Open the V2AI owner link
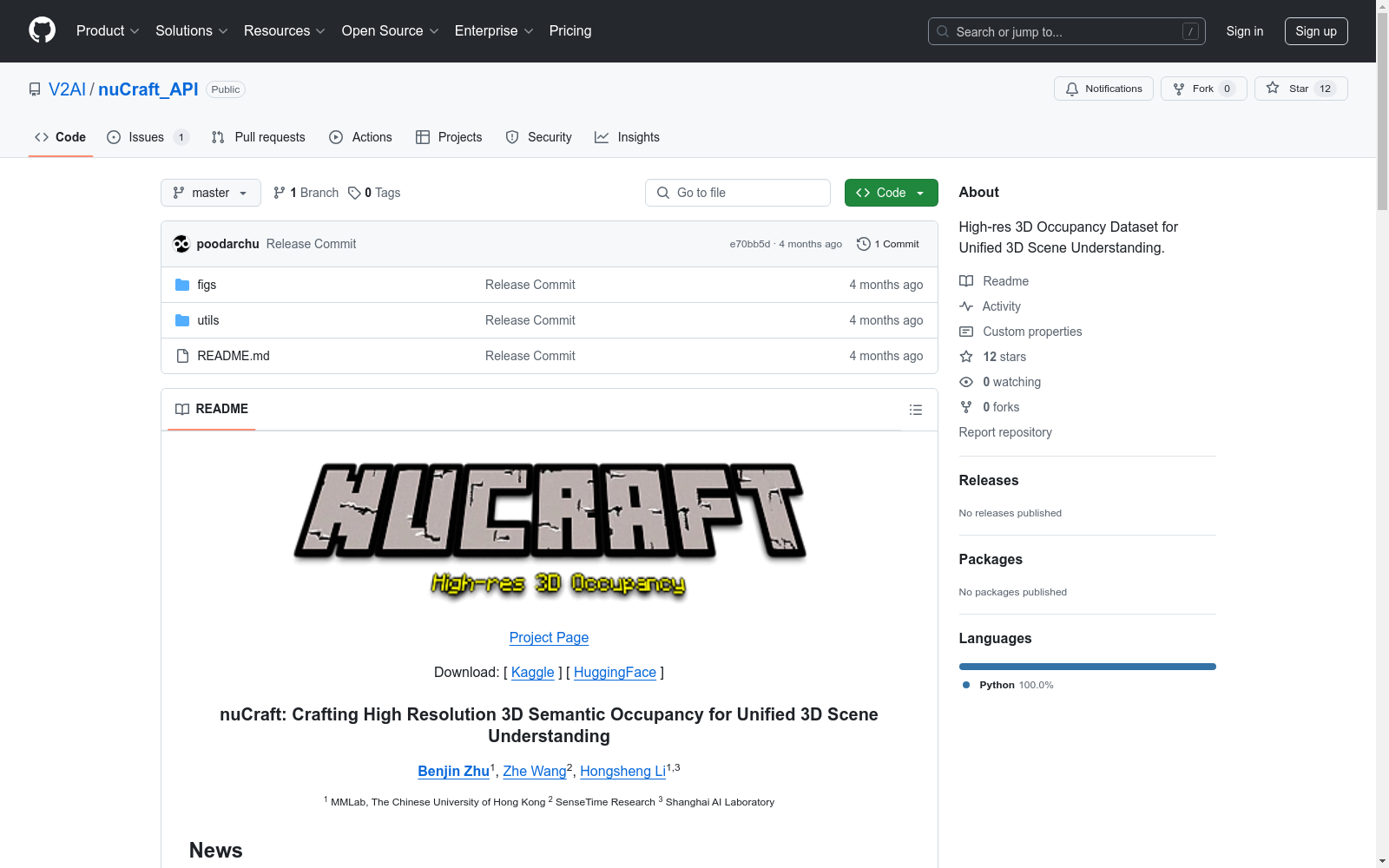The image size is (1389, 868). (x=67, y=89)
